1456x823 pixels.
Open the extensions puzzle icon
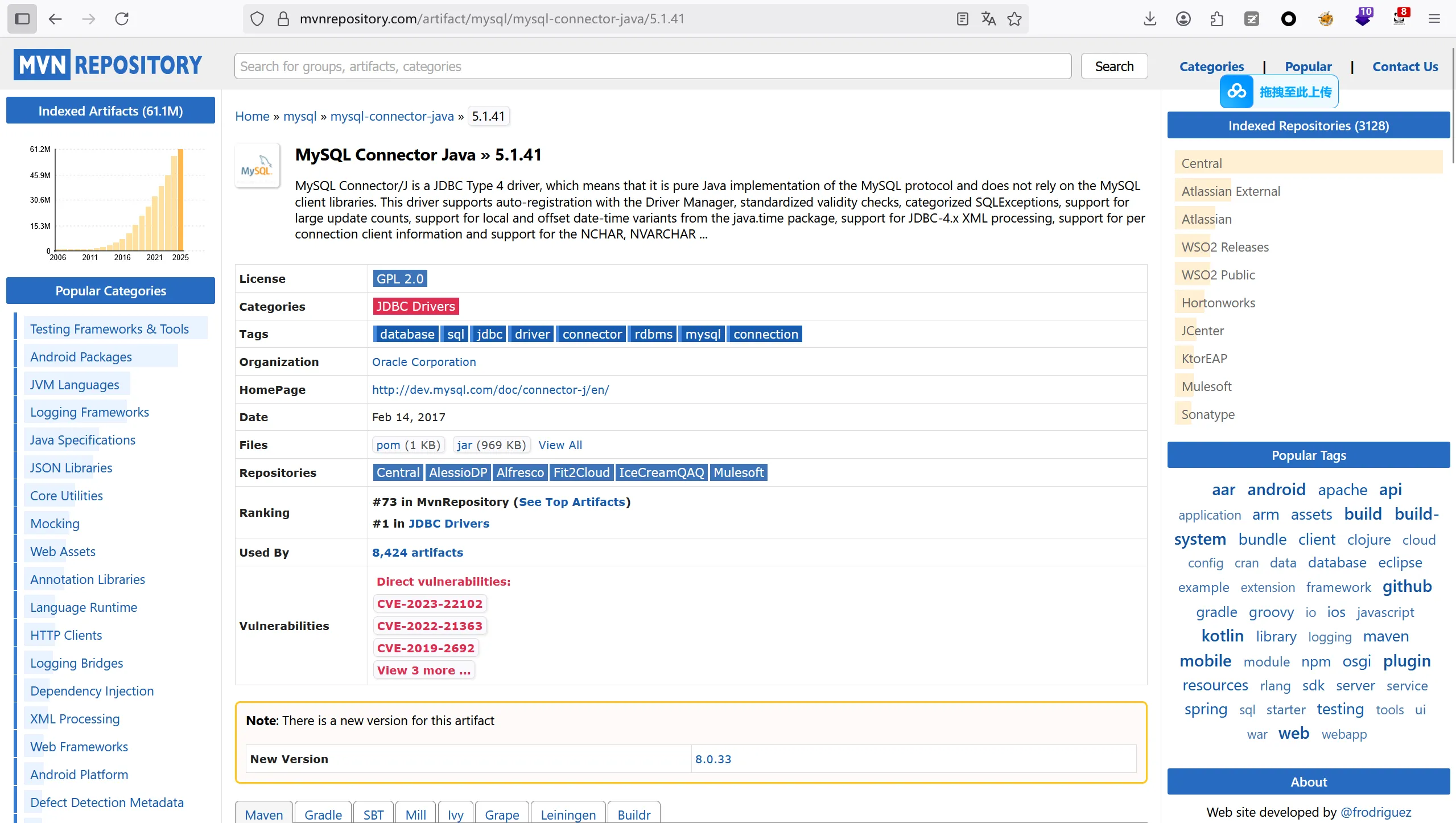pos(1217,19)
